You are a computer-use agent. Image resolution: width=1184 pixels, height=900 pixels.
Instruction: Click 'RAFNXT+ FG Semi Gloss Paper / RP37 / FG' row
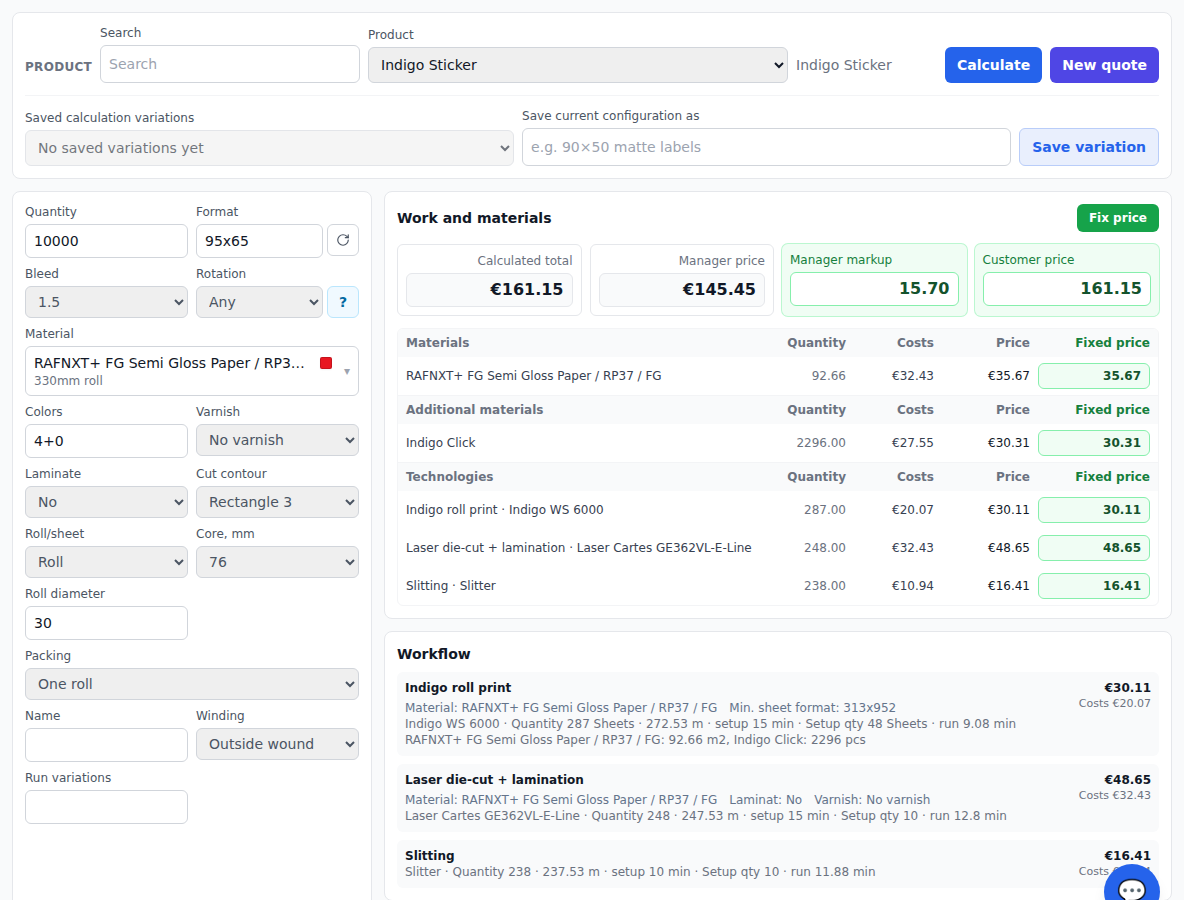click(778, 376)
